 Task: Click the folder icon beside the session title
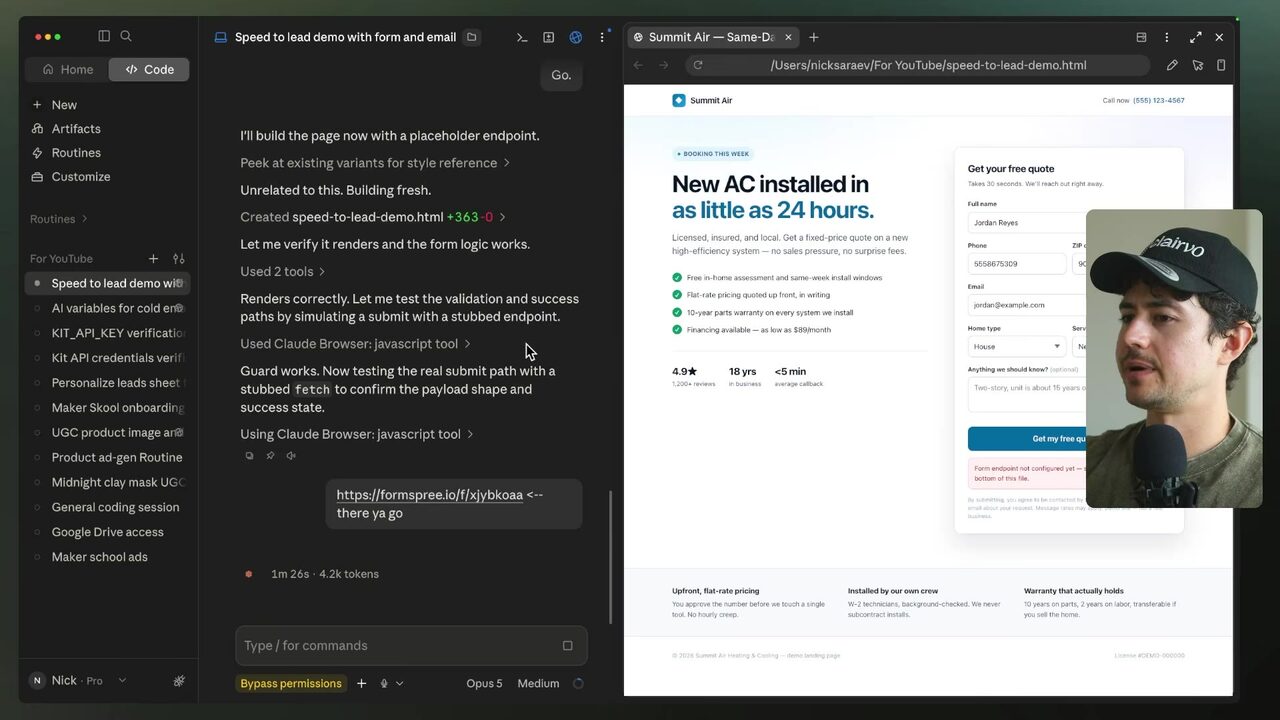(x=472, y=37)
